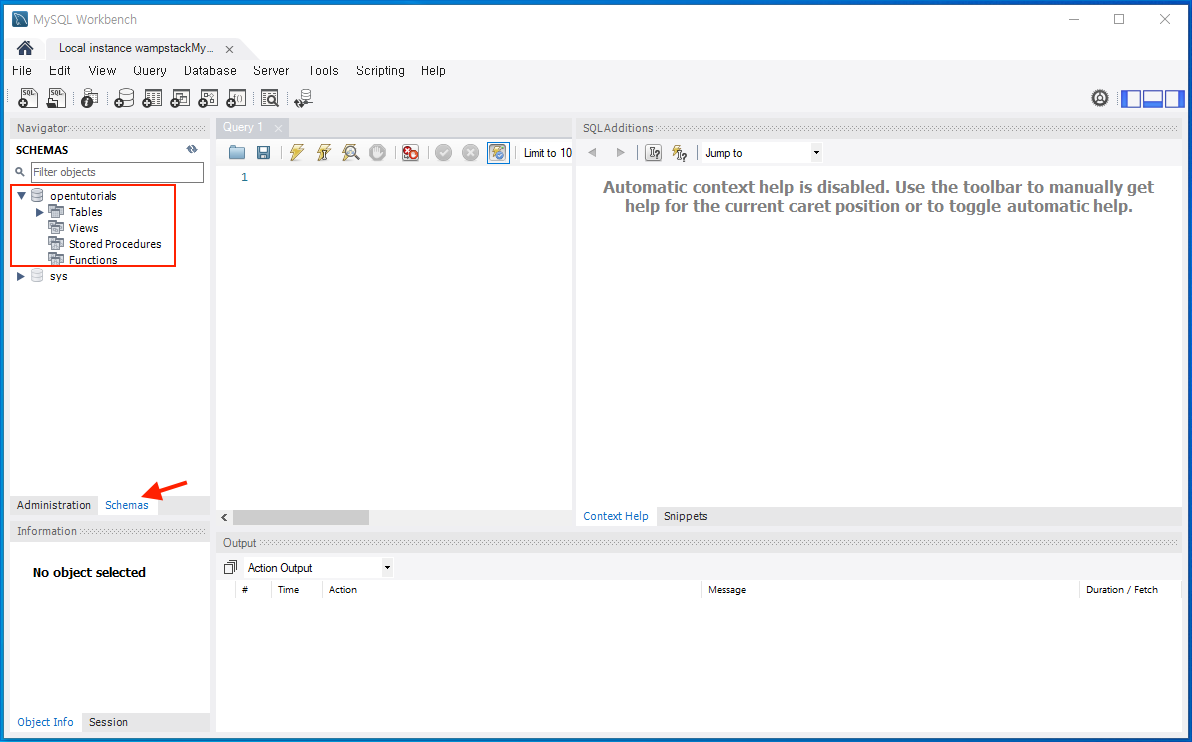The width and height of the screenshot is (1192, 742).
Task: Rollback the transaction
Action: pyautogui.click(x=471, y=153)
